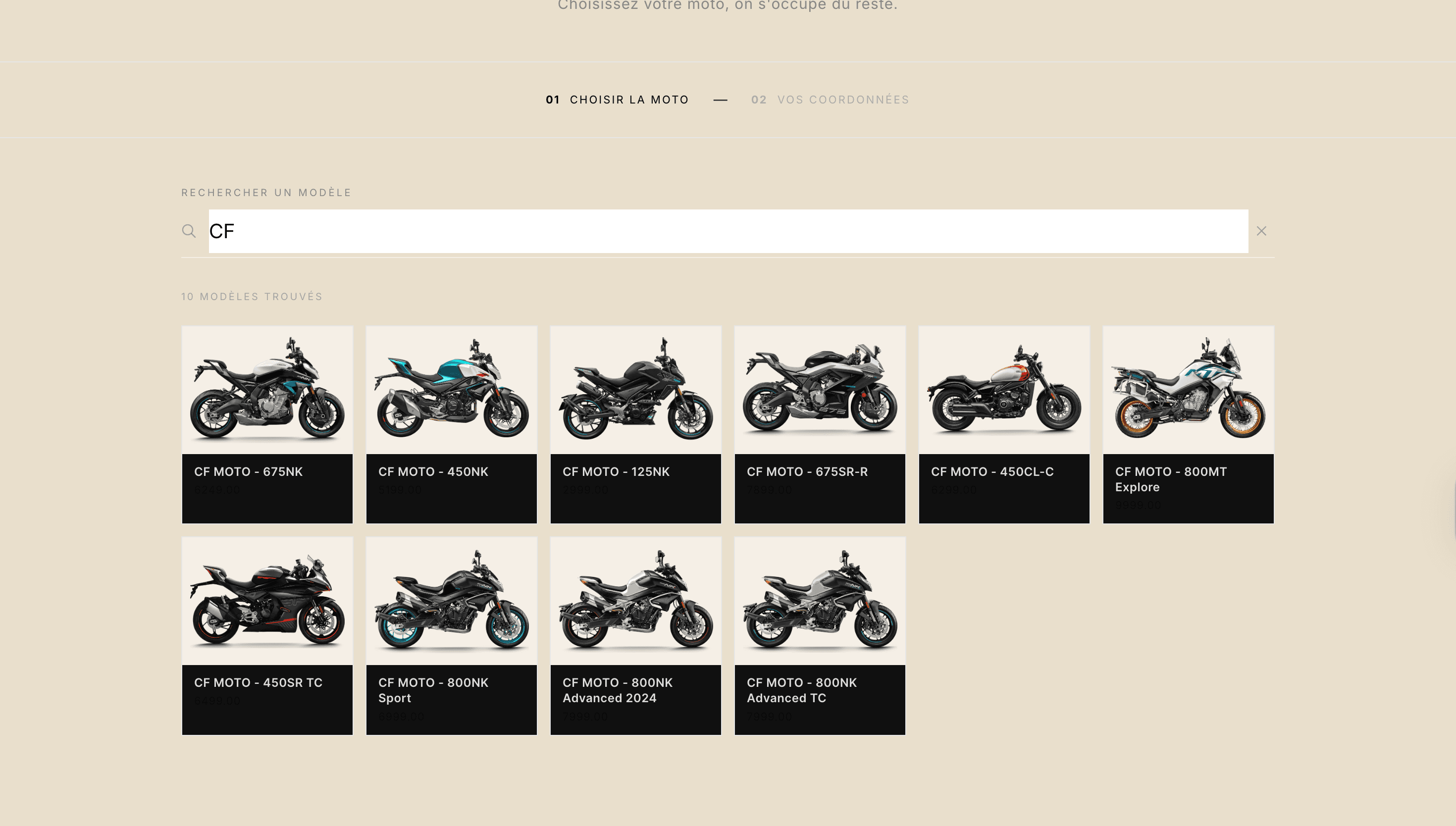Image resolution: width=1456 pixels, height=826 pixels.
Task: Choose the CF MOTO - 800NK Advanced 2024 photo
Action: [x=636, y=601]
